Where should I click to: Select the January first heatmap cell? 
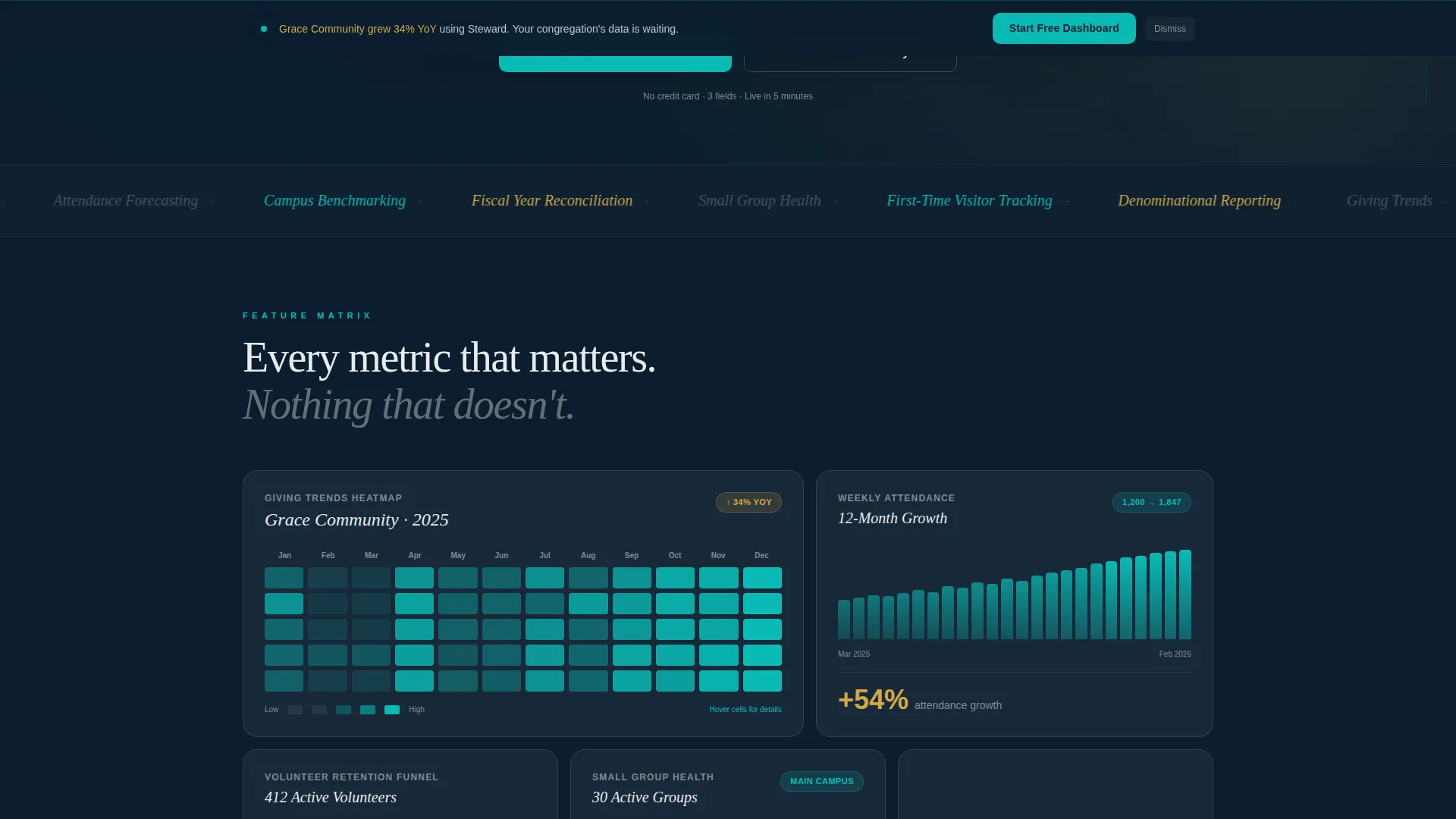click(x=284, y=578)
